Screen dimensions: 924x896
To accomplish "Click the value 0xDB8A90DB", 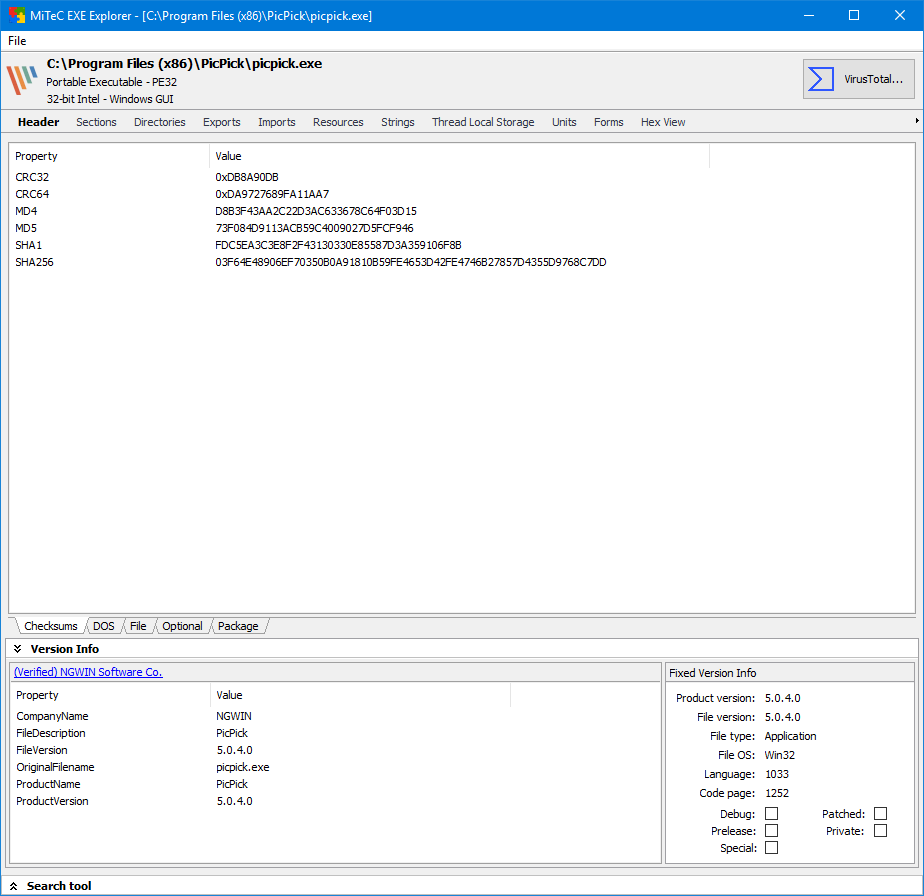I will [x=247, y=177].
